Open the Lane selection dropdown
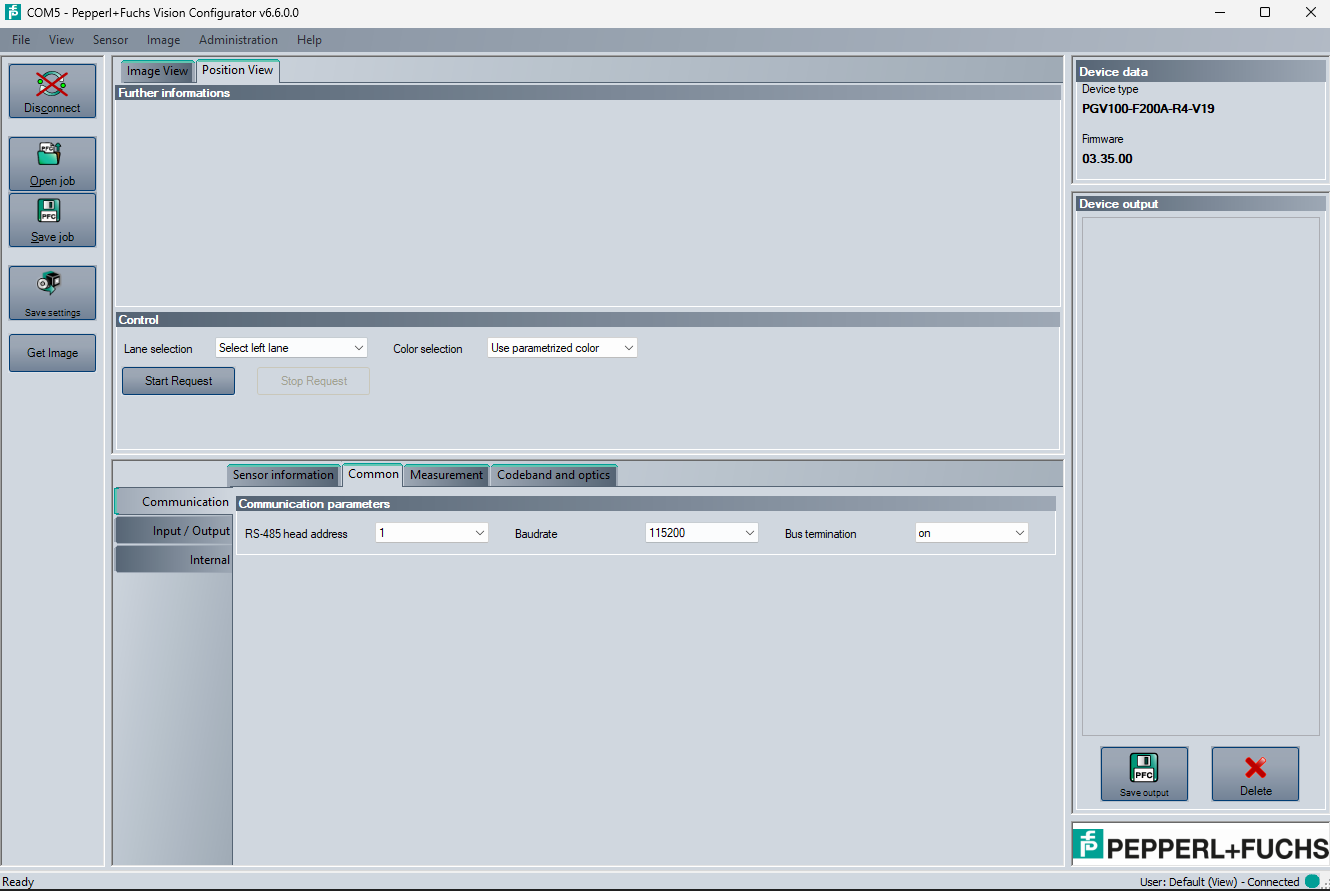 click(x=291, y=348)
